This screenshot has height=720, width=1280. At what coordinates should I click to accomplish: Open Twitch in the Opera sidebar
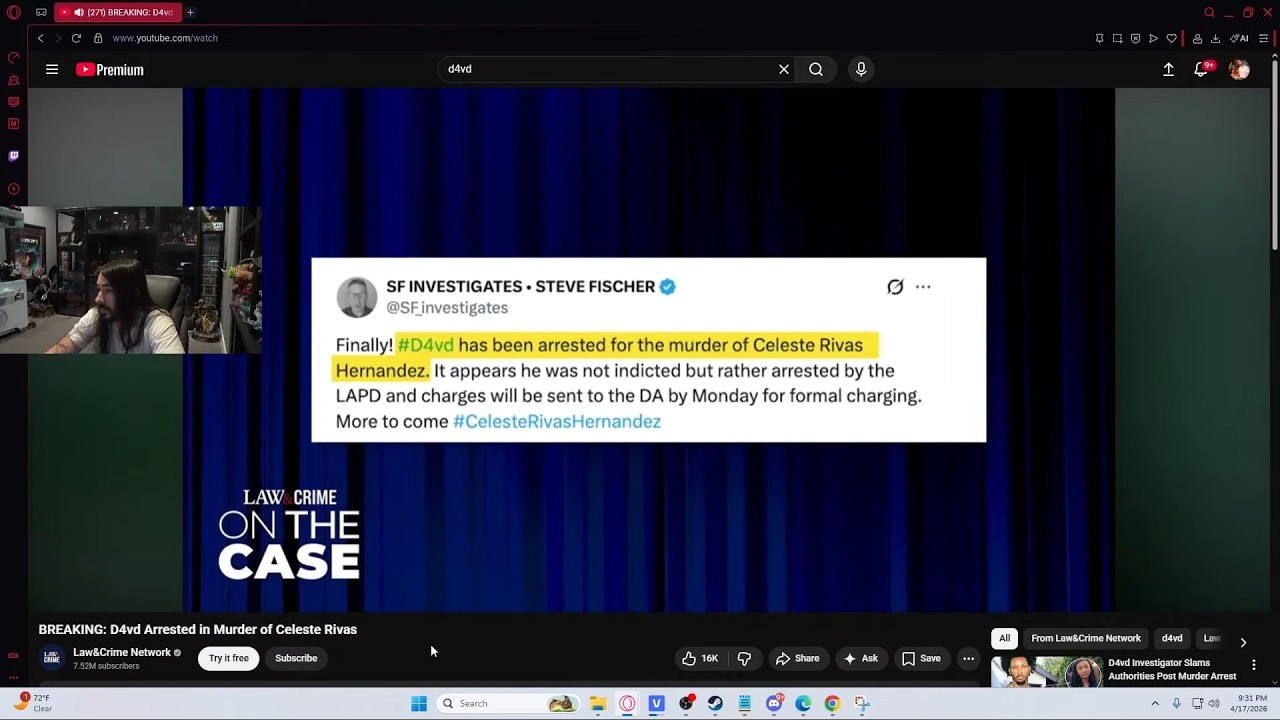click(14, 156)
